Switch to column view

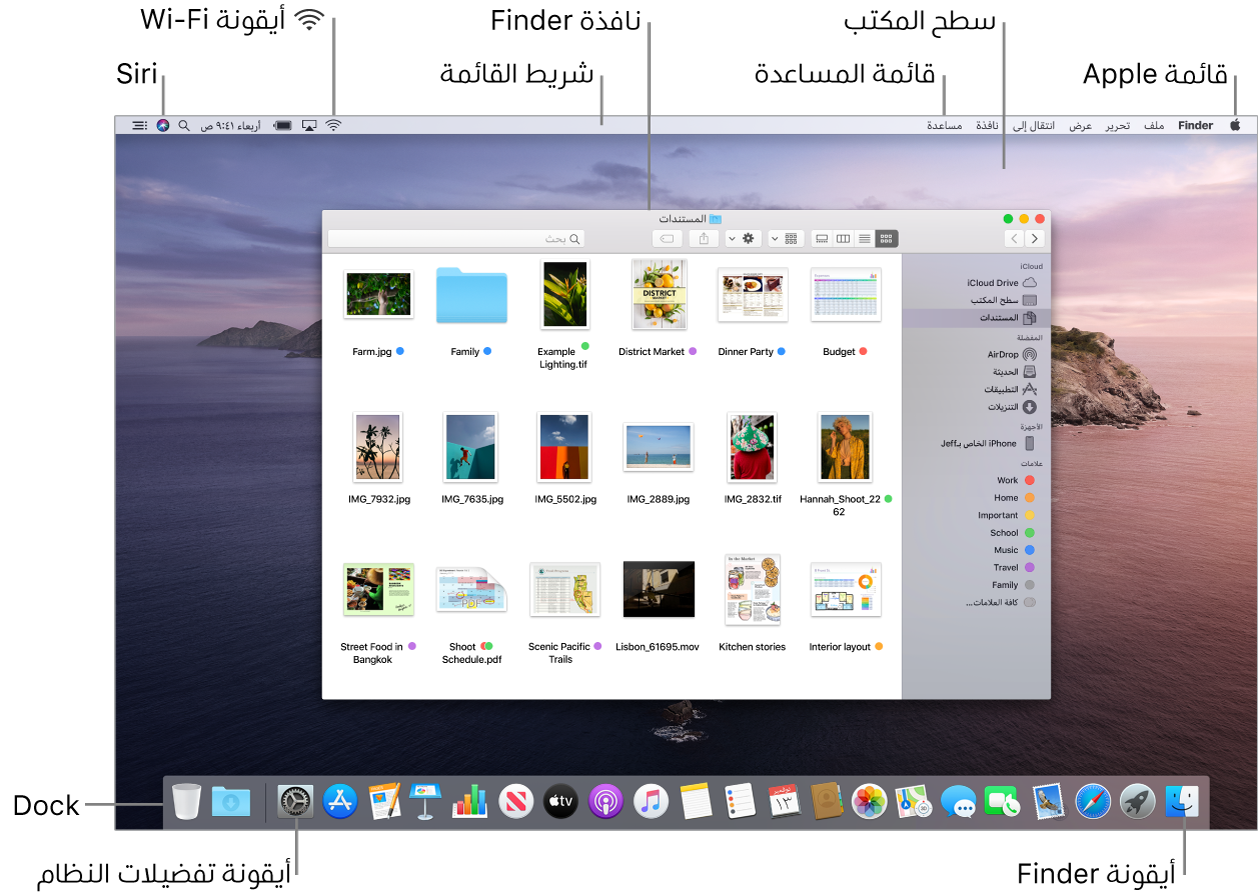pyautogui.click(x=845, y=238)
